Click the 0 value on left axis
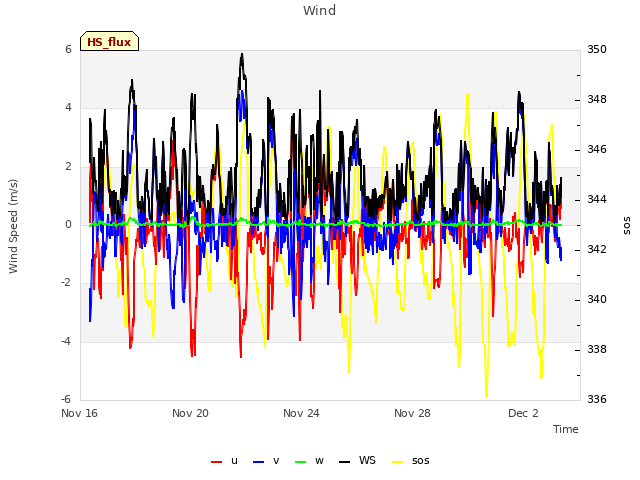 tap(68, 224)
